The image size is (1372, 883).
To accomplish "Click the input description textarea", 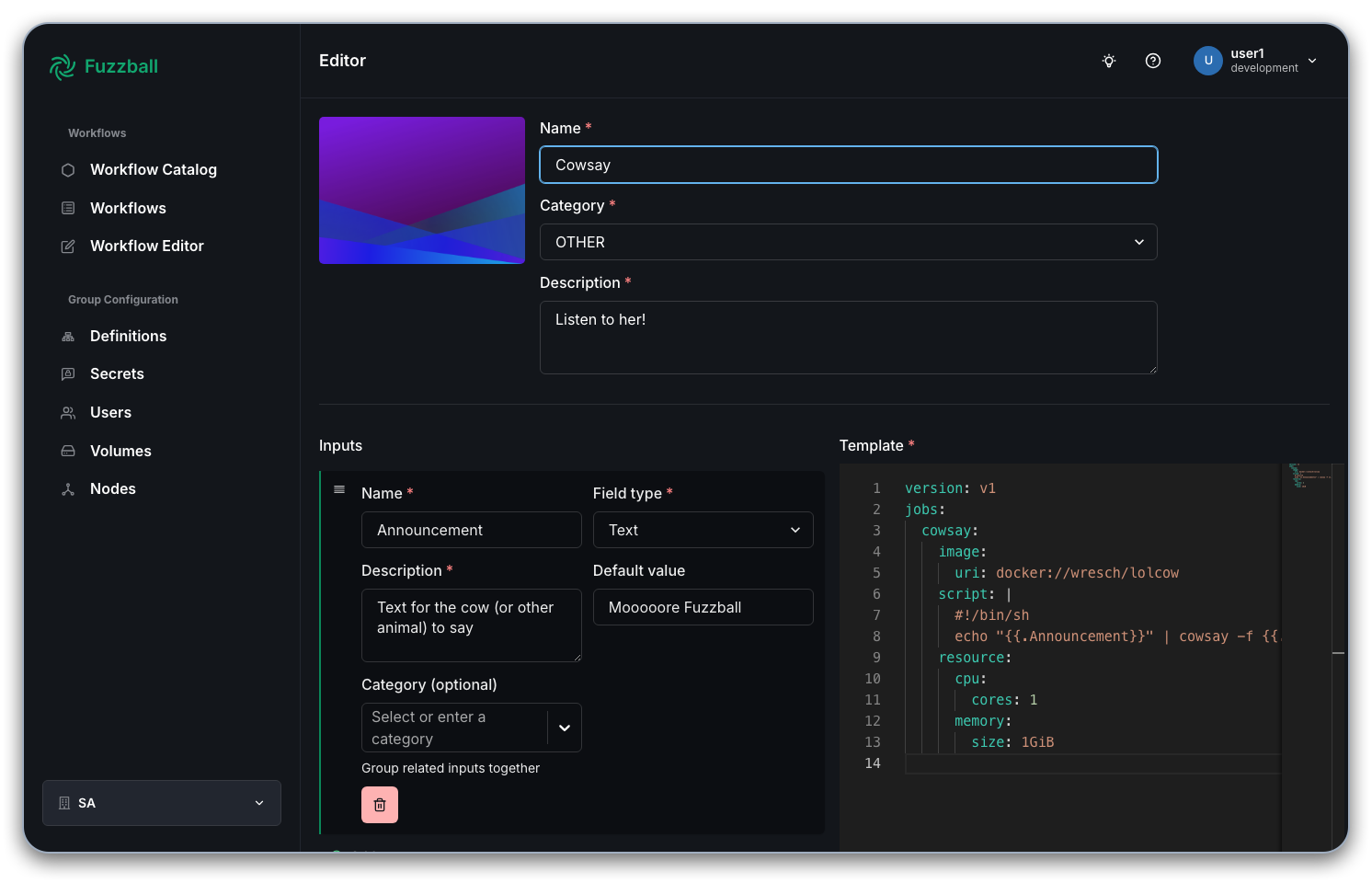I will pyautogui.click(x=471, y=625).
